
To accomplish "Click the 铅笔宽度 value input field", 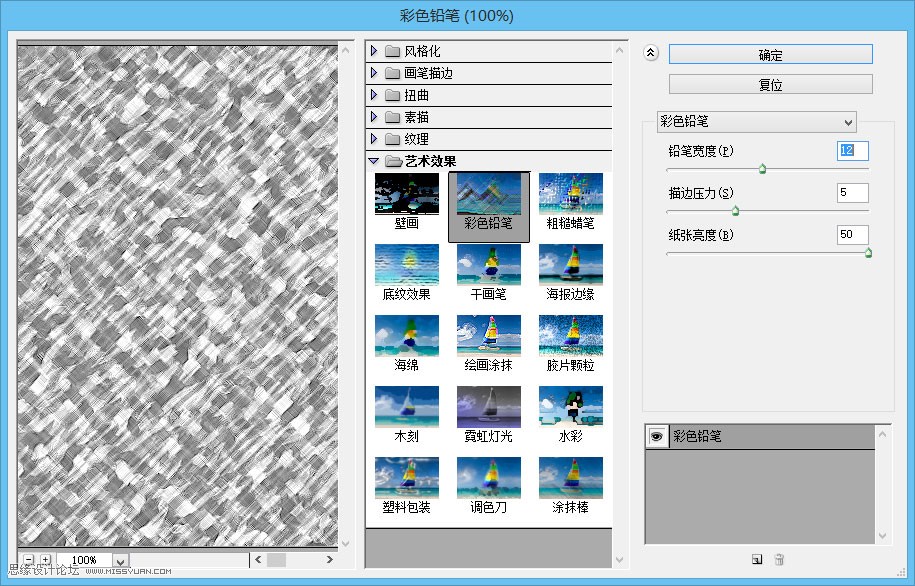I will click(x=852, y=151).
